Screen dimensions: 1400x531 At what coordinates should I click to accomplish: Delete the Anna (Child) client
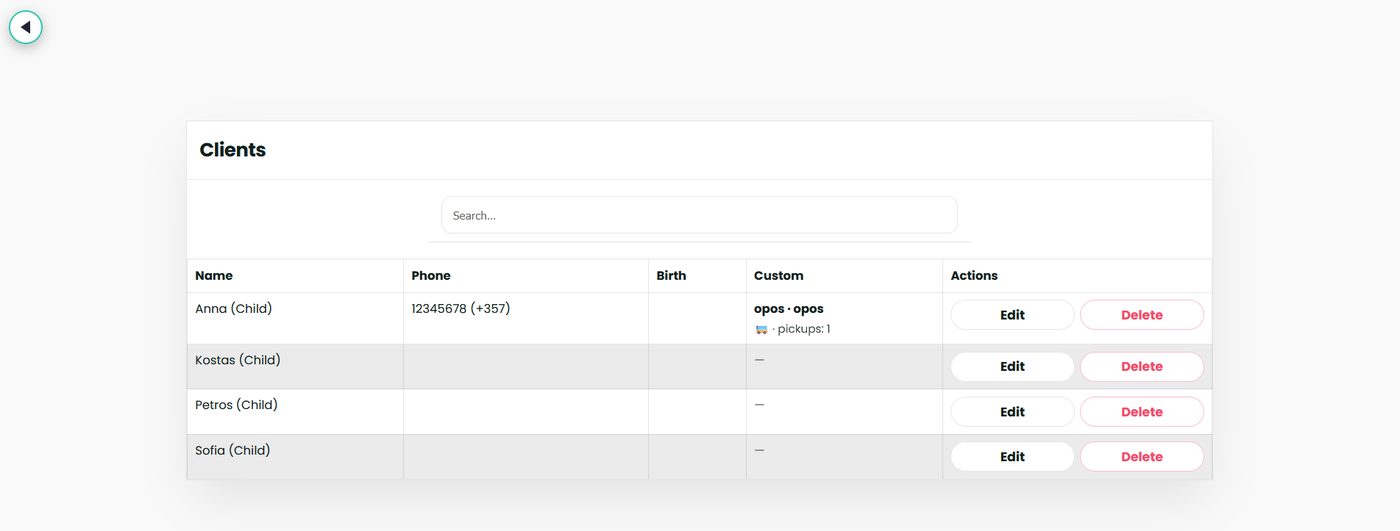[x=1141, y=315]
